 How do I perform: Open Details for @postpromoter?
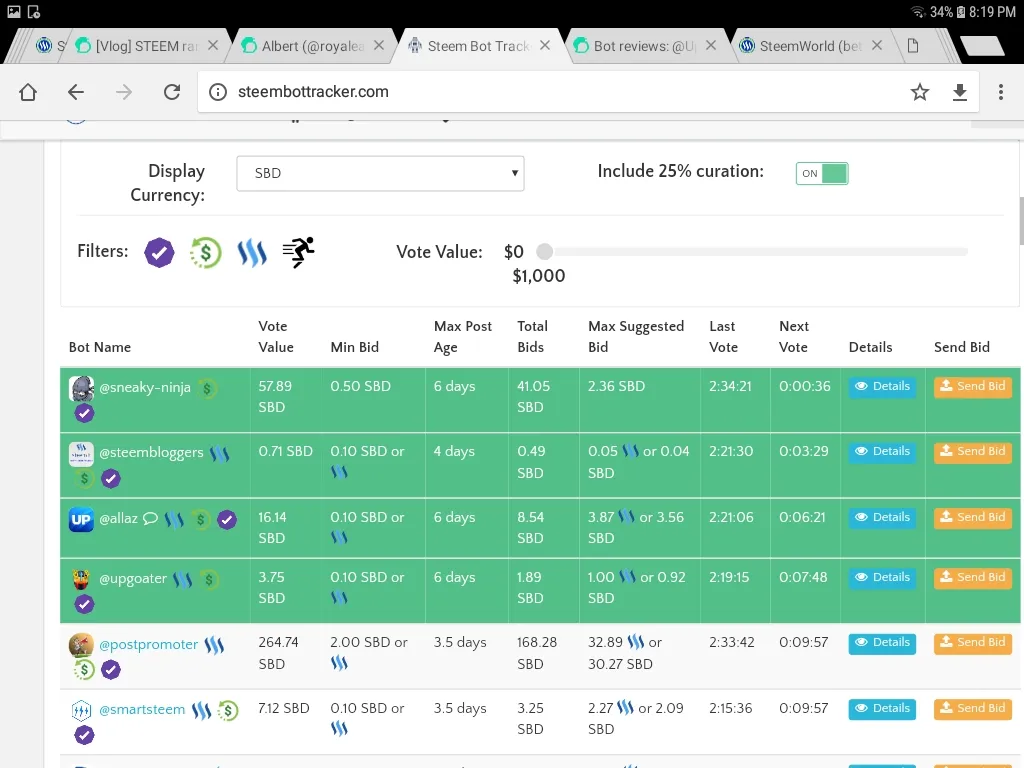point(882,643)
